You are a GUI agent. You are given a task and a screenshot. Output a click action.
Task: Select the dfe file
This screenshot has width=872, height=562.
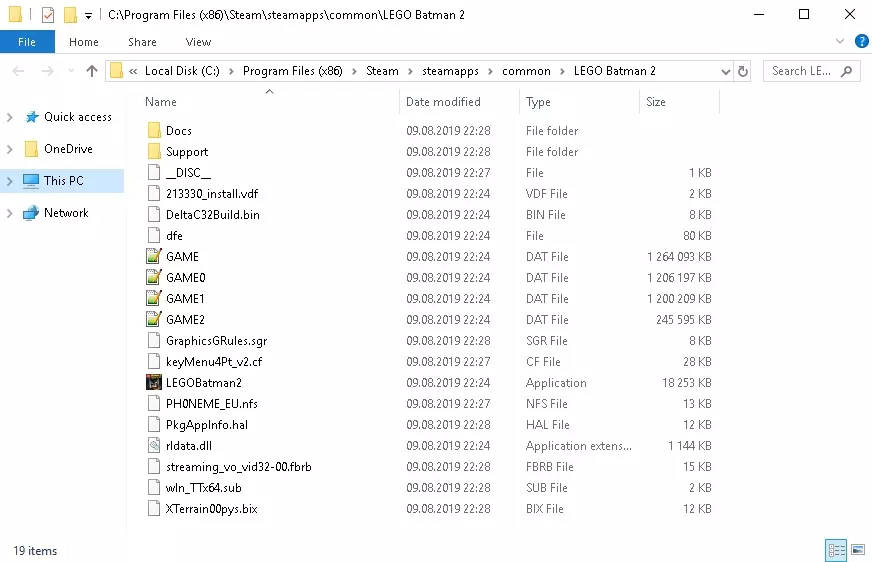pyautogui.click(x=174, y=236)
